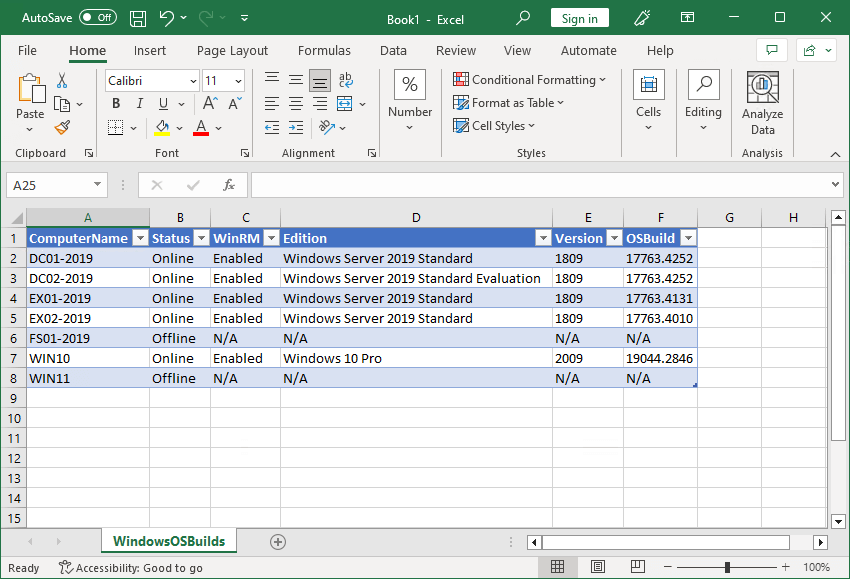Open the Formulas ribbon tab
This screenshot has width=850, height=579.
click(324, 50)
